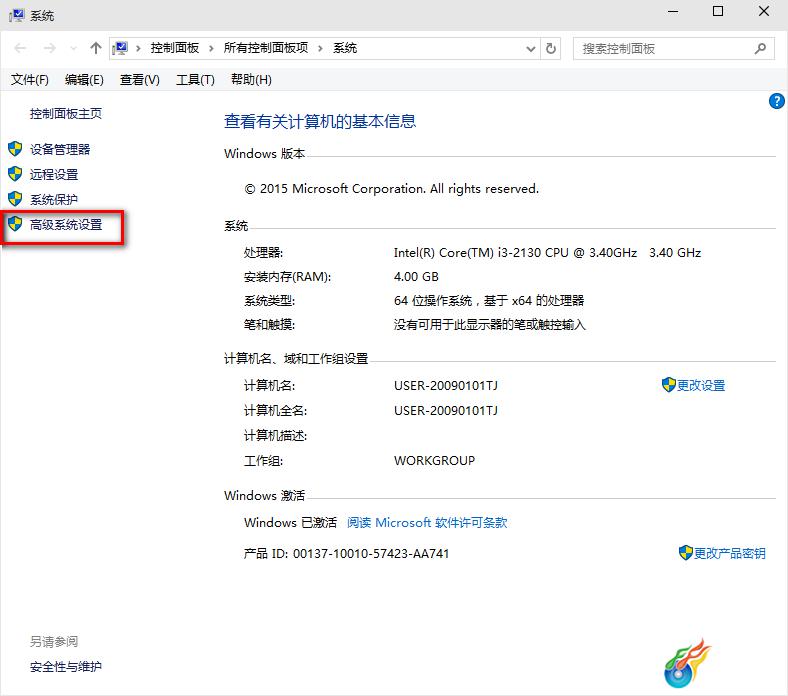
Task: Expand chevron after 所有控制面板项 breadcrumb
Action: tap(320, 48)
